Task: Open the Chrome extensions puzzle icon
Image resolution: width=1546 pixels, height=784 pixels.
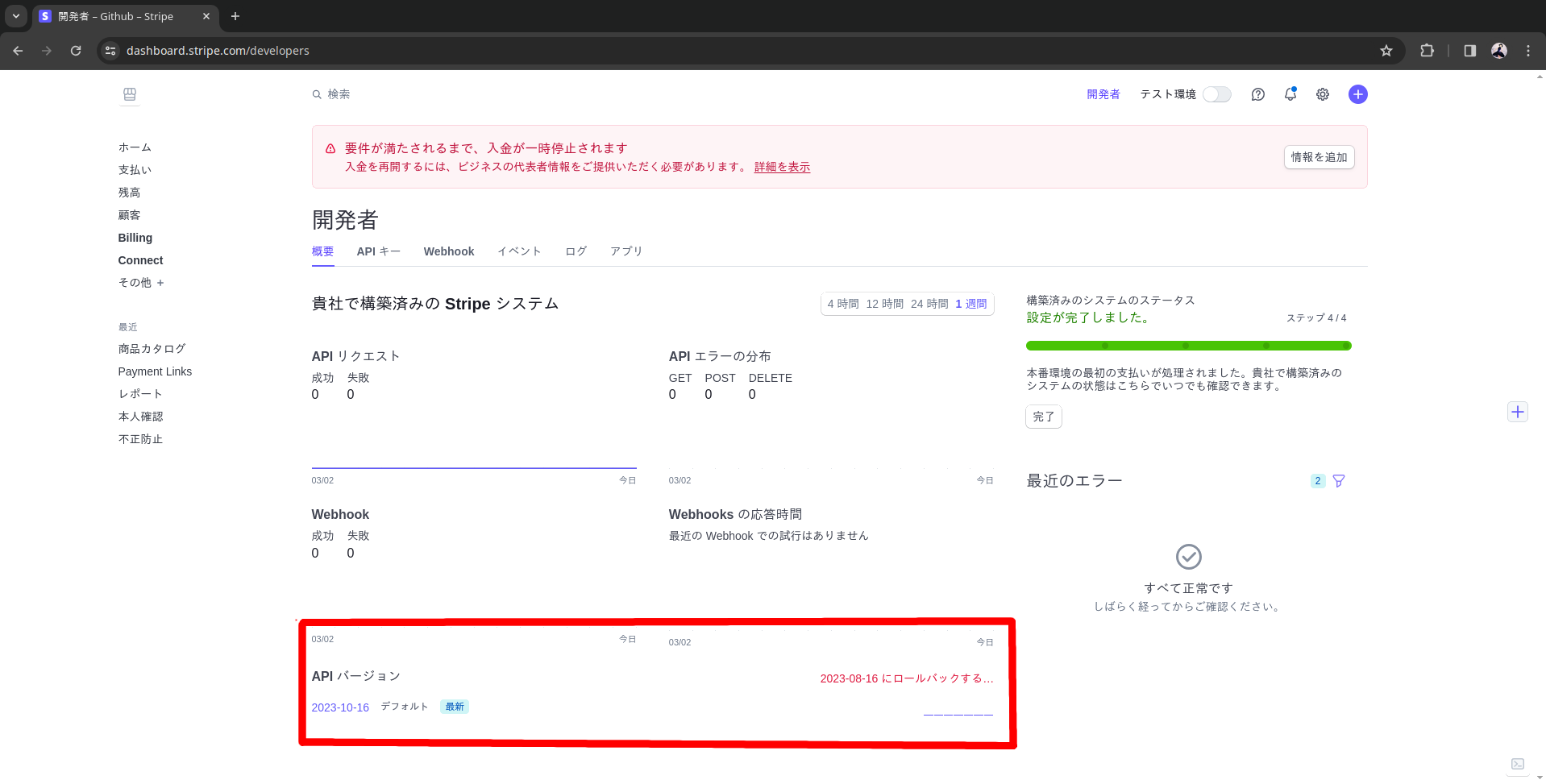Action: click(x=1427, y=51)
